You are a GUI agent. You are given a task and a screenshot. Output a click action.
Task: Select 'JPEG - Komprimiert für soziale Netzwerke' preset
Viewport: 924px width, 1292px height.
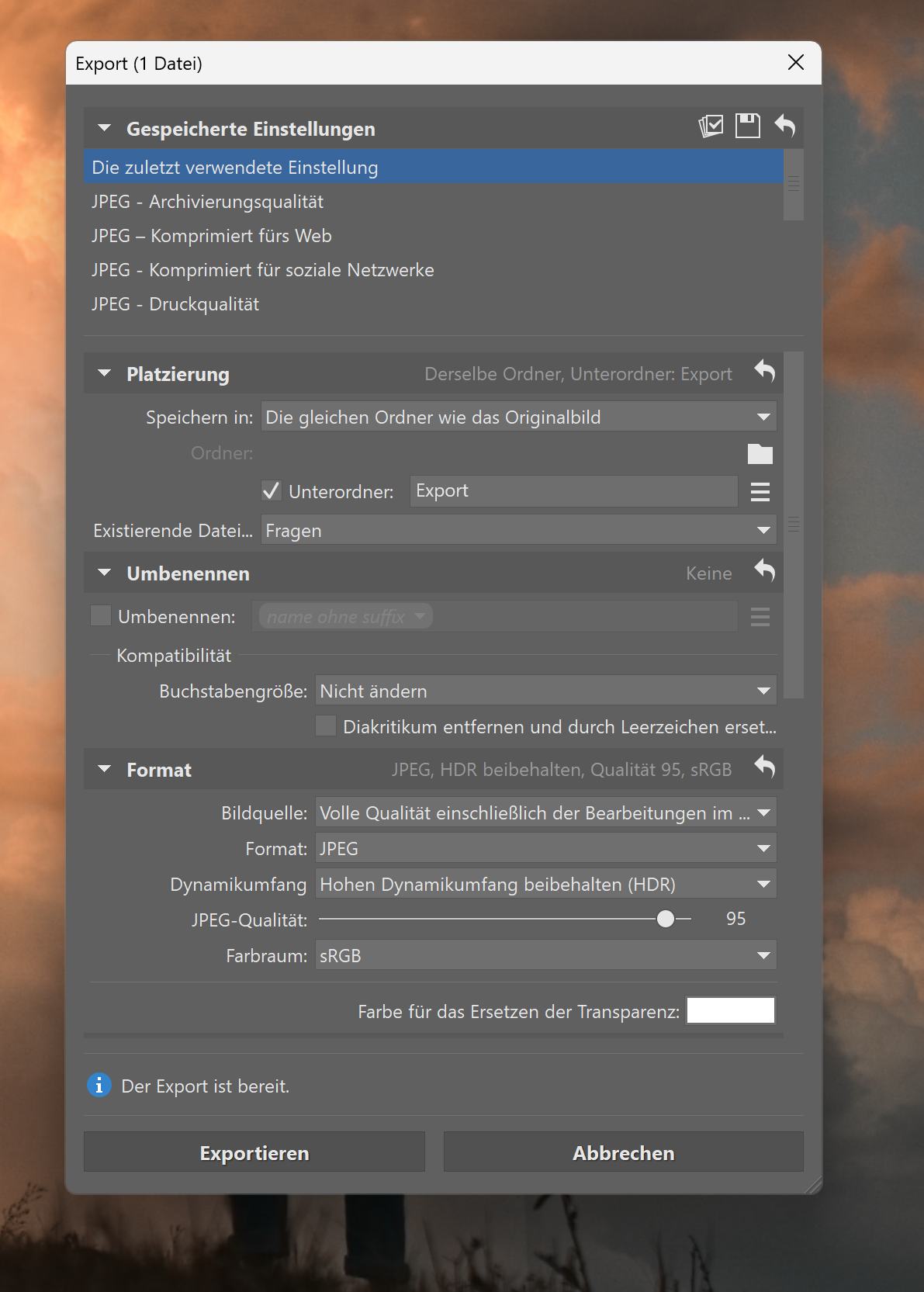pos(434,269)
